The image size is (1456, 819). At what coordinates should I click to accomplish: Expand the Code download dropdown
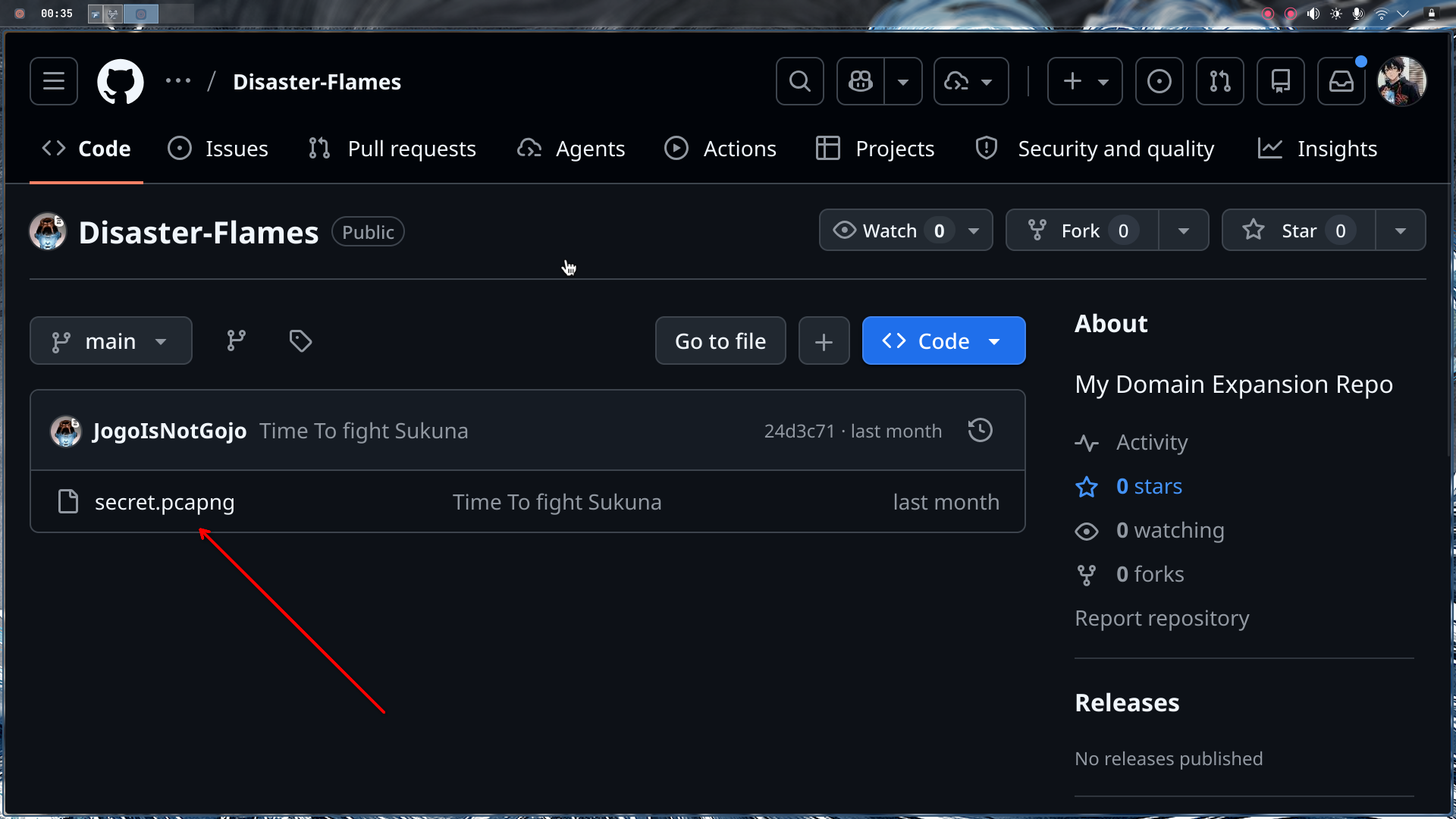coord(995,340)
